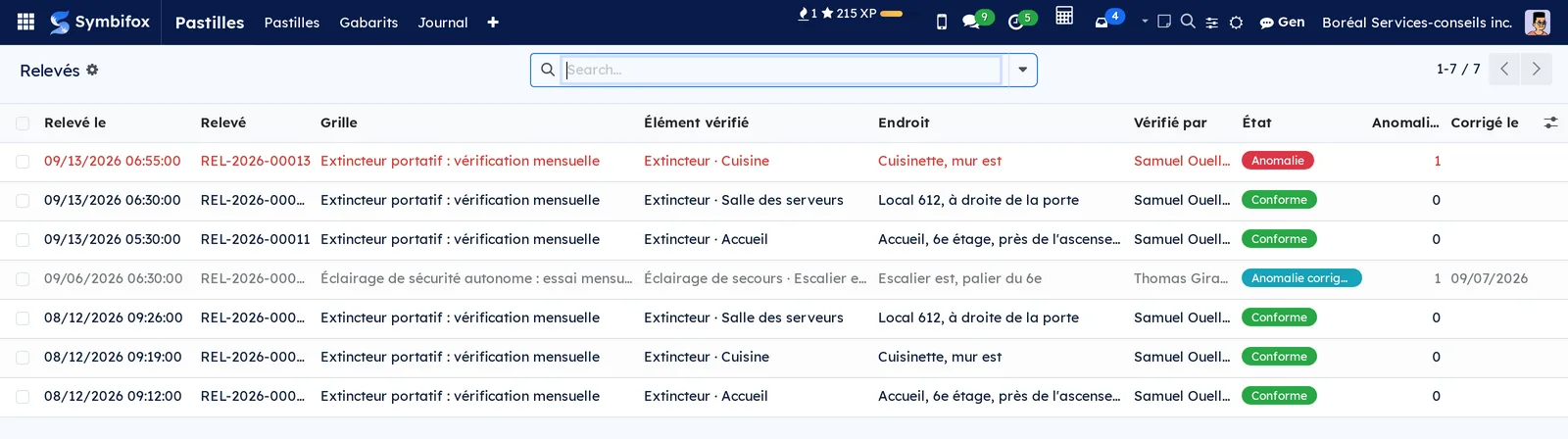The height and width of the screenshot is (439, 1568).
Task: Check row REL-2026-00011 checkbox
Action: click(x=23, y=240)
